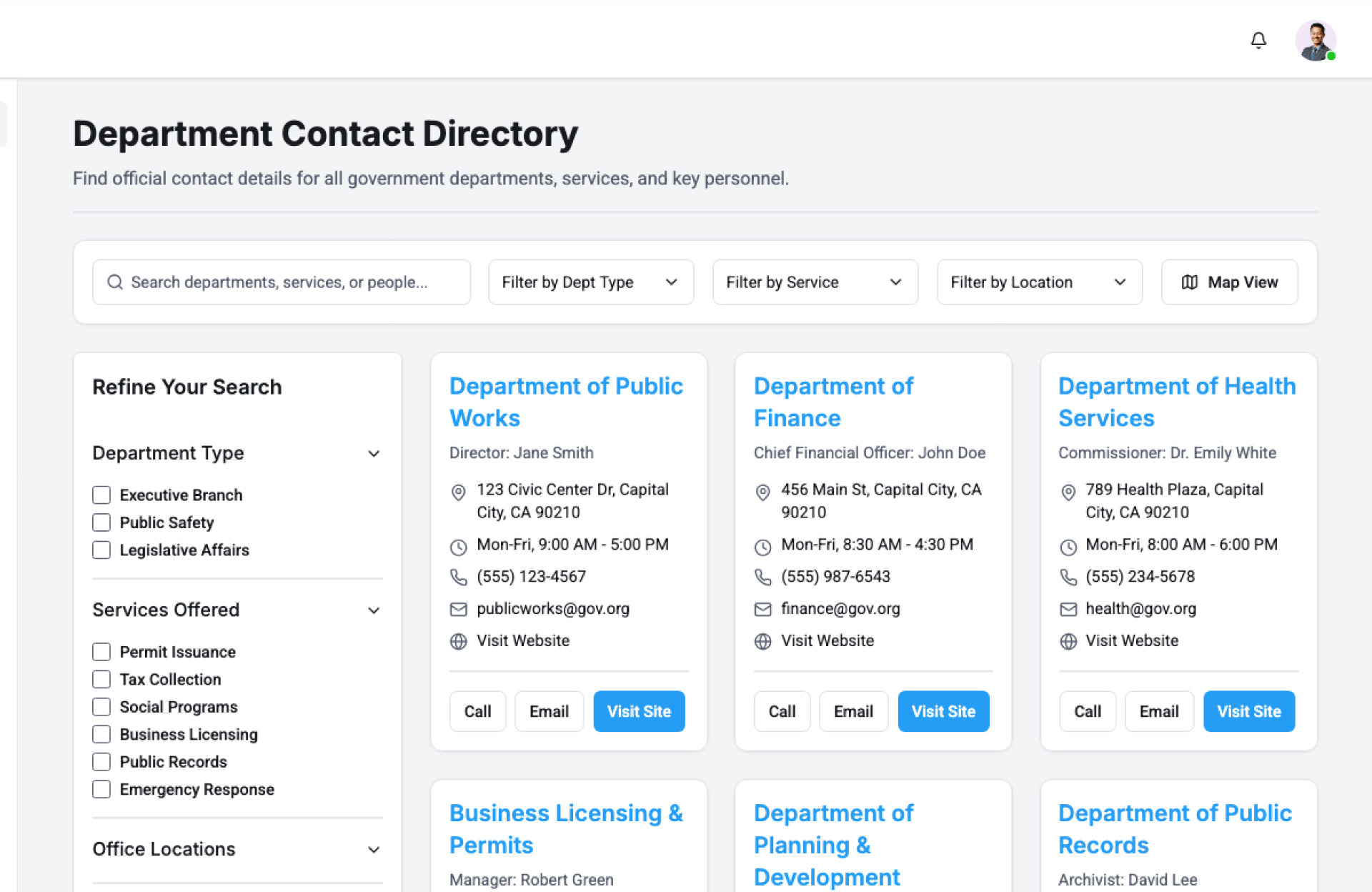Click the search magnifier icon
Viewport: 1372px width, 892px height.
(115, 282)
